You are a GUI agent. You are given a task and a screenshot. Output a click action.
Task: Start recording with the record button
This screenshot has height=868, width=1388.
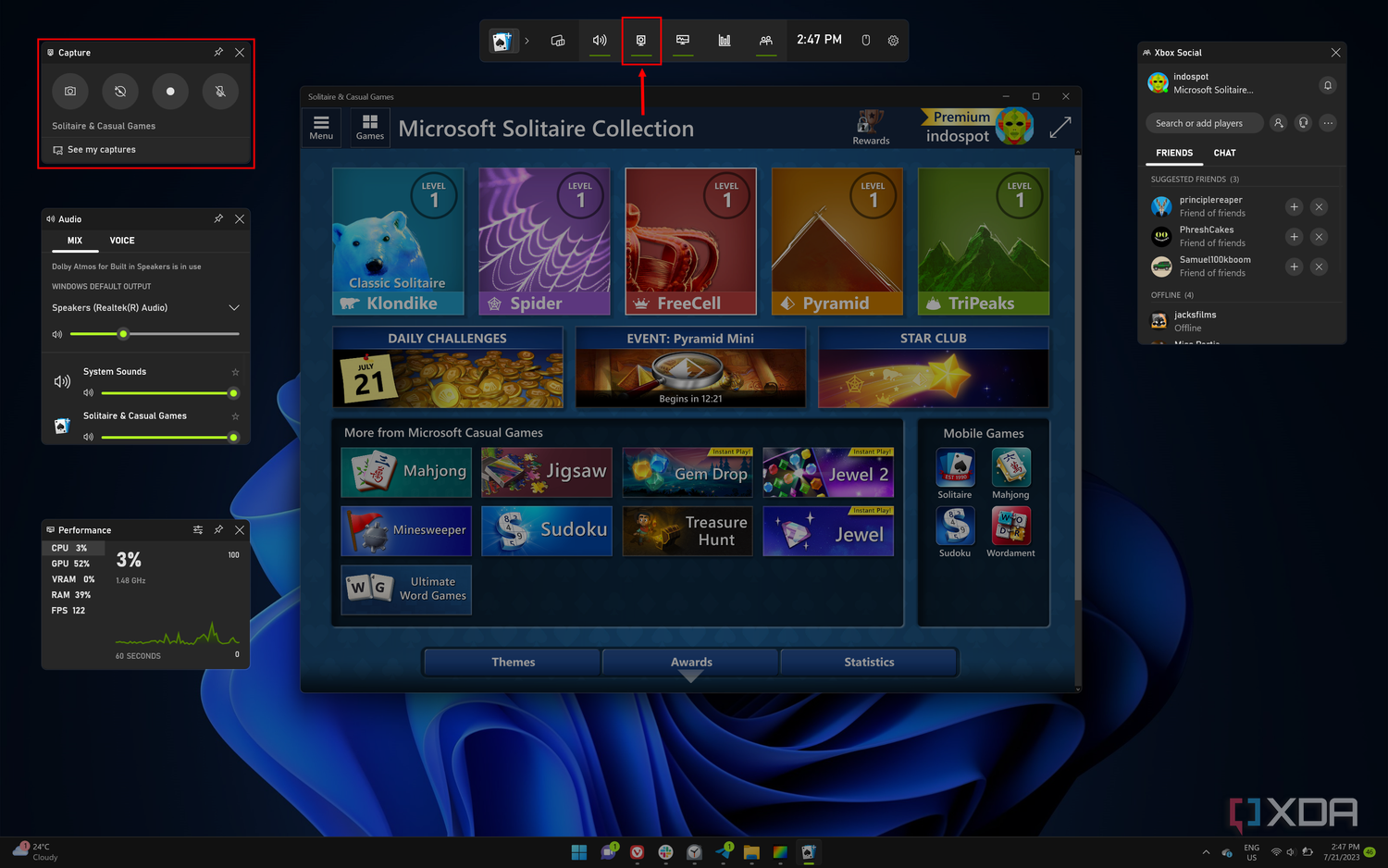coord(170,92)
